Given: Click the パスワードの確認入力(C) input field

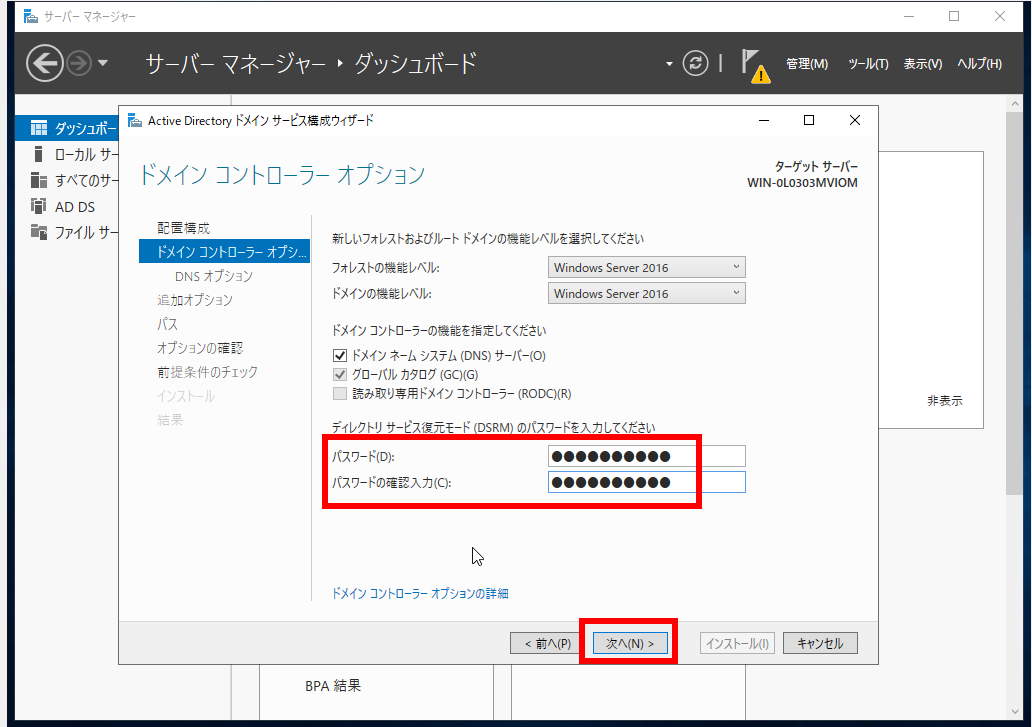Looking at the screenshot, I should [646, 482].
